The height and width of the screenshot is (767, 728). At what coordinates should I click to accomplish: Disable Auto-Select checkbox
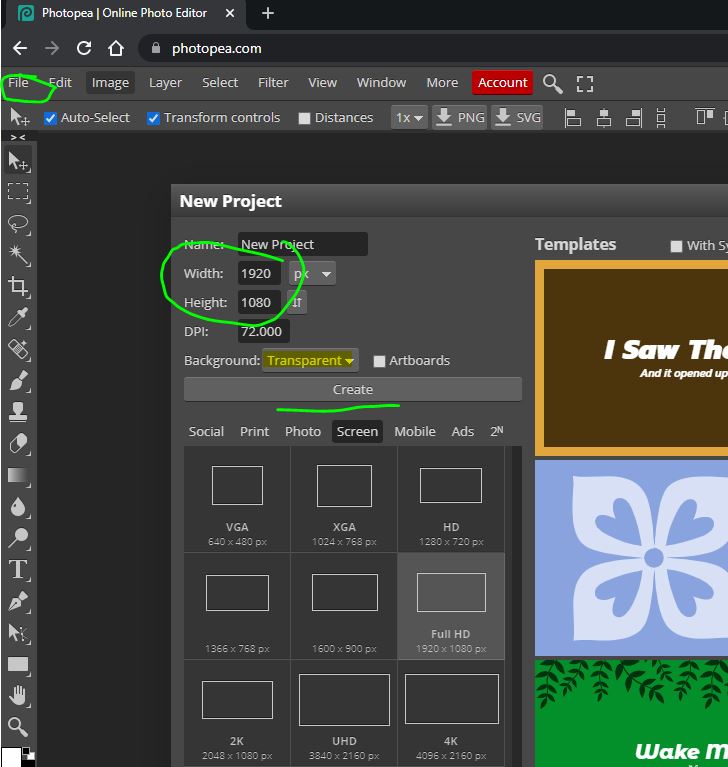point(50,118)
